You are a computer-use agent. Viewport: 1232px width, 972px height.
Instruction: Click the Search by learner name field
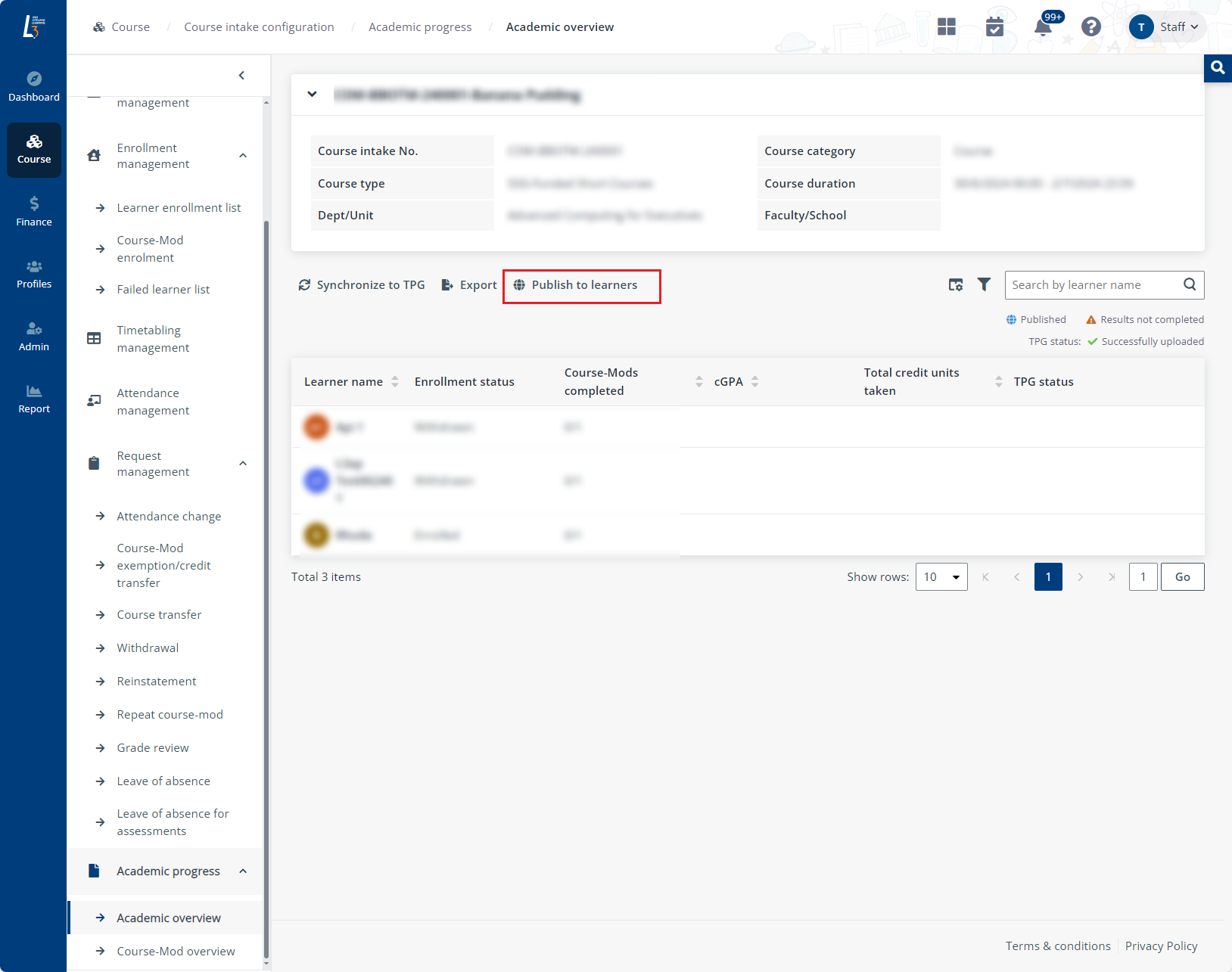point(1094,285)
